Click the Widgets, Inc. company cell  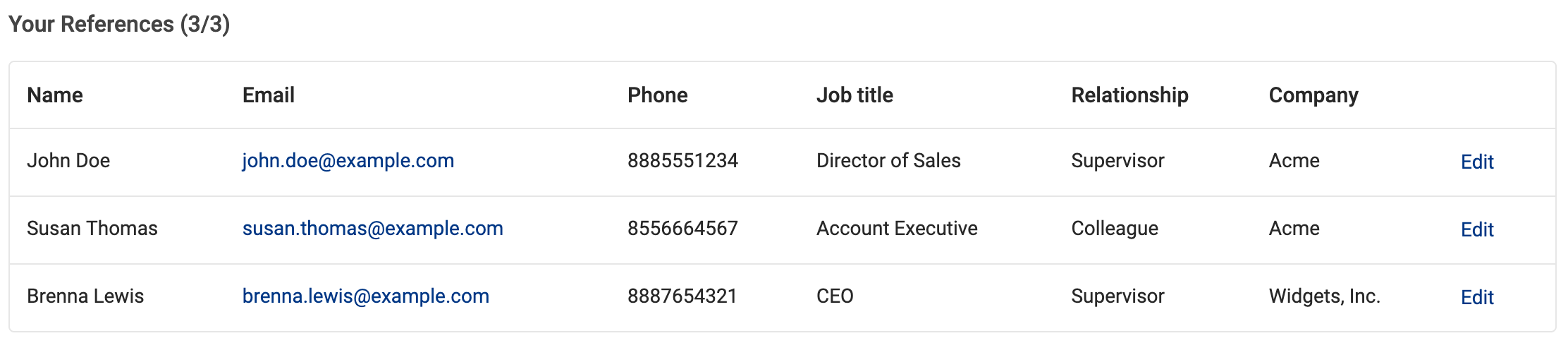[1325, 296]
